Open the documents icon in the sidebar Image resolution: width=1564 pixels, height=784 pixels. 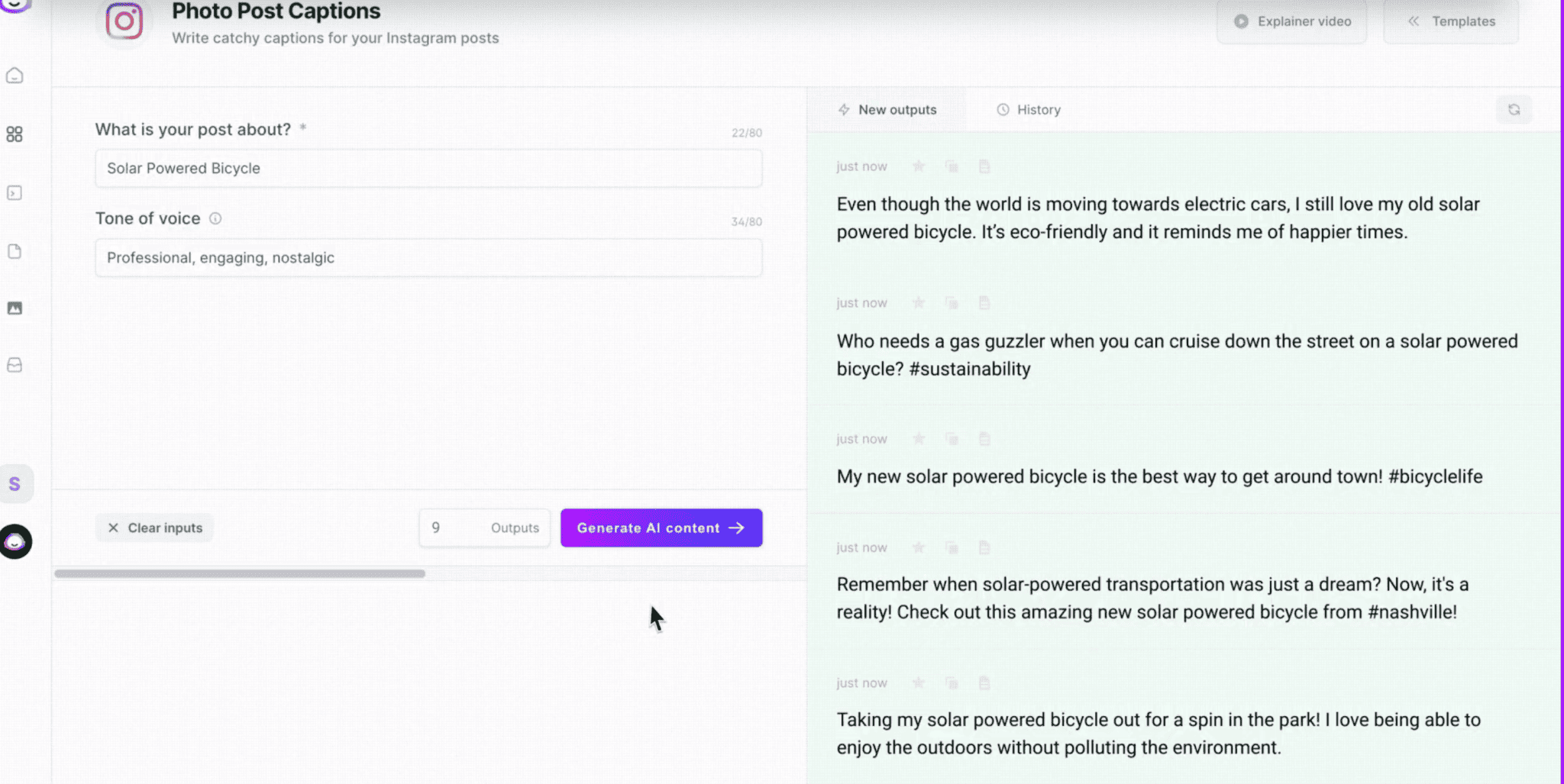point(14,251)
